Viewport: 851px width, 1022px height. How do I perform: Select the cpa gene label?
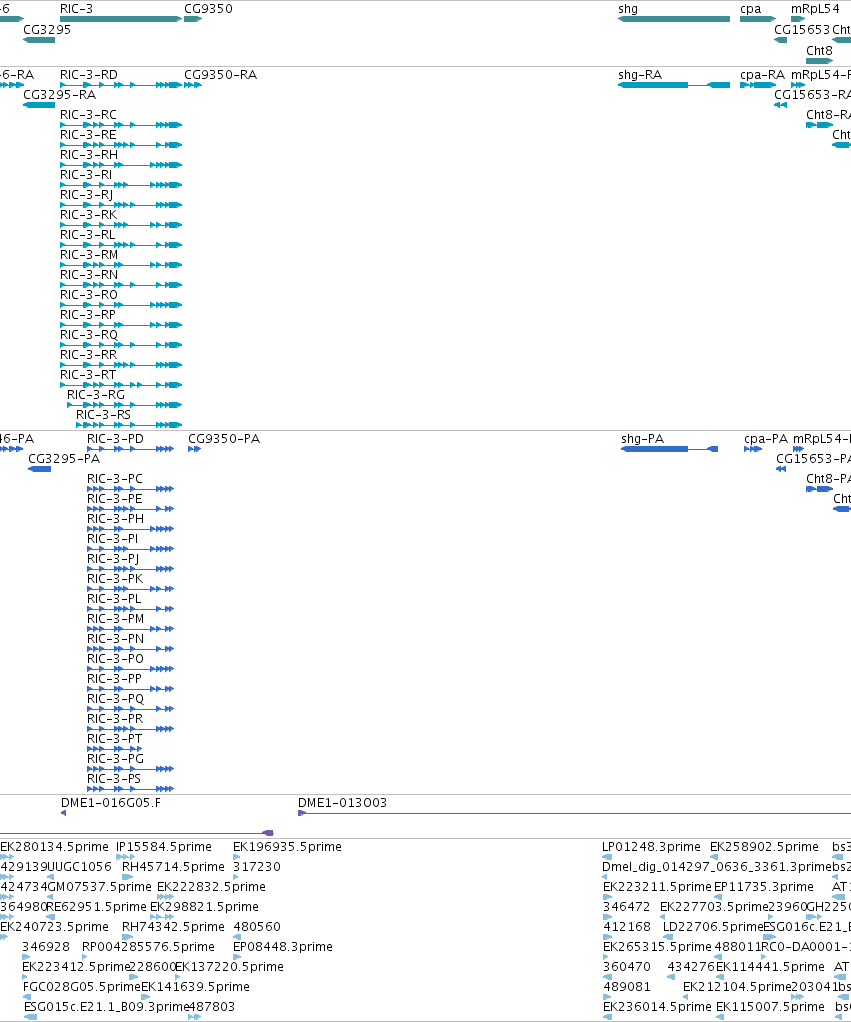(751, 8)
